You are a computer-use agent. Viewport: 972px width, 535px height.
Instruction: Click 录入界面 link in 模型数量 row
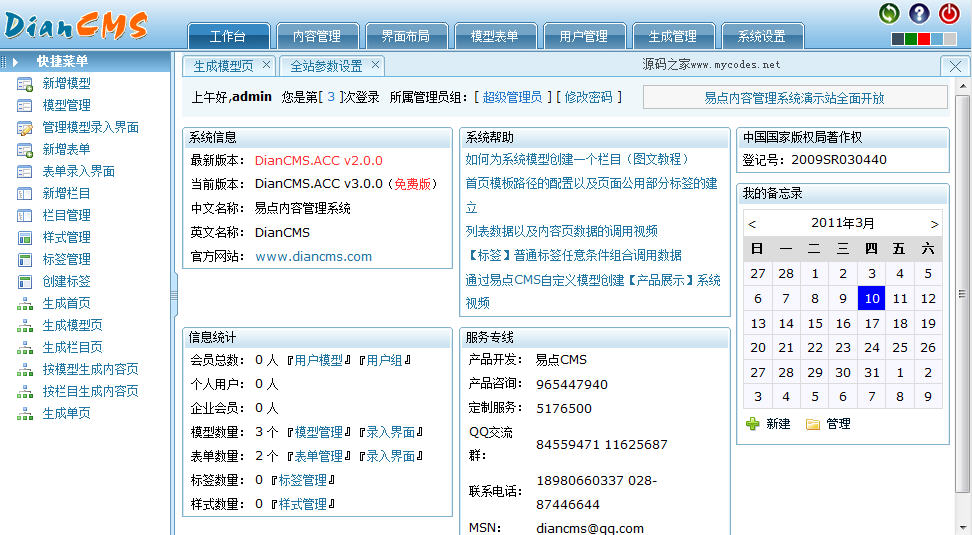391,432
